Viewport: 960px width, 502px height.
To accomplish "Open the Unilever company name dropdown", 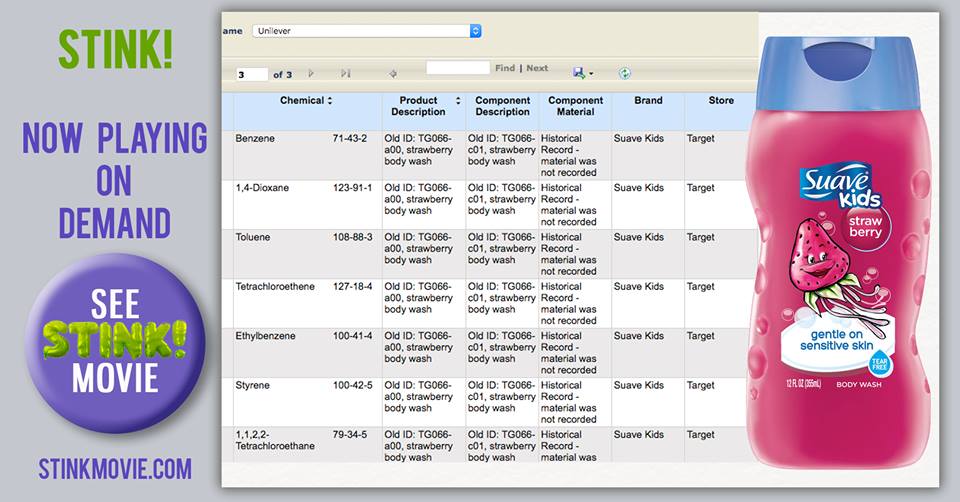I will click(367, 31).
